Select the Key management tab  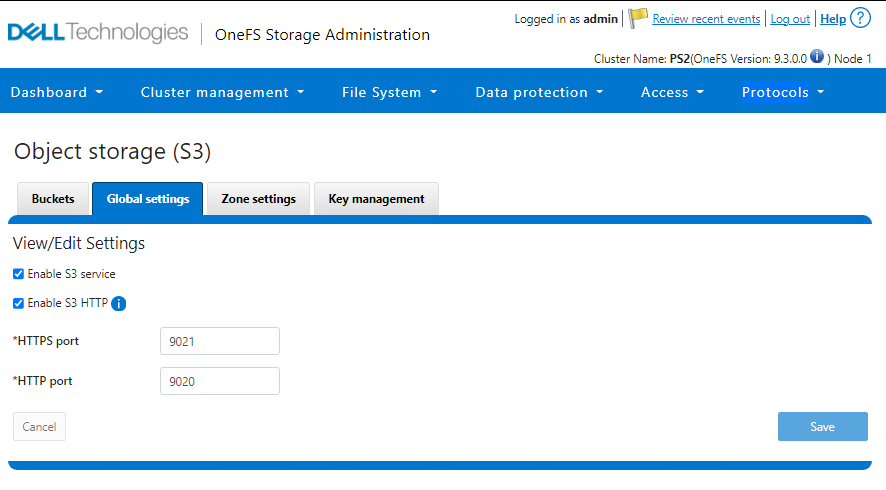pos(376,199)
